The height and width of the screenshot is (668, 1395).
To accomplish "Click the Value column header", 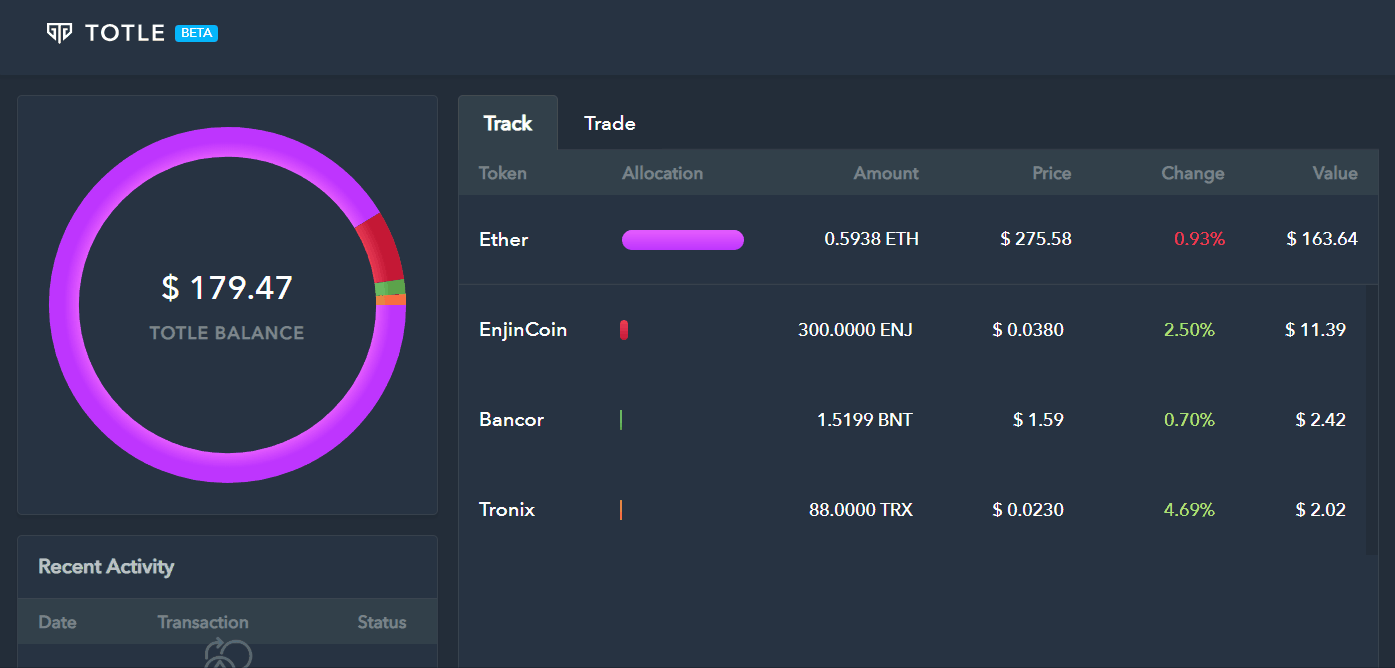I will tap(1335, 173).
